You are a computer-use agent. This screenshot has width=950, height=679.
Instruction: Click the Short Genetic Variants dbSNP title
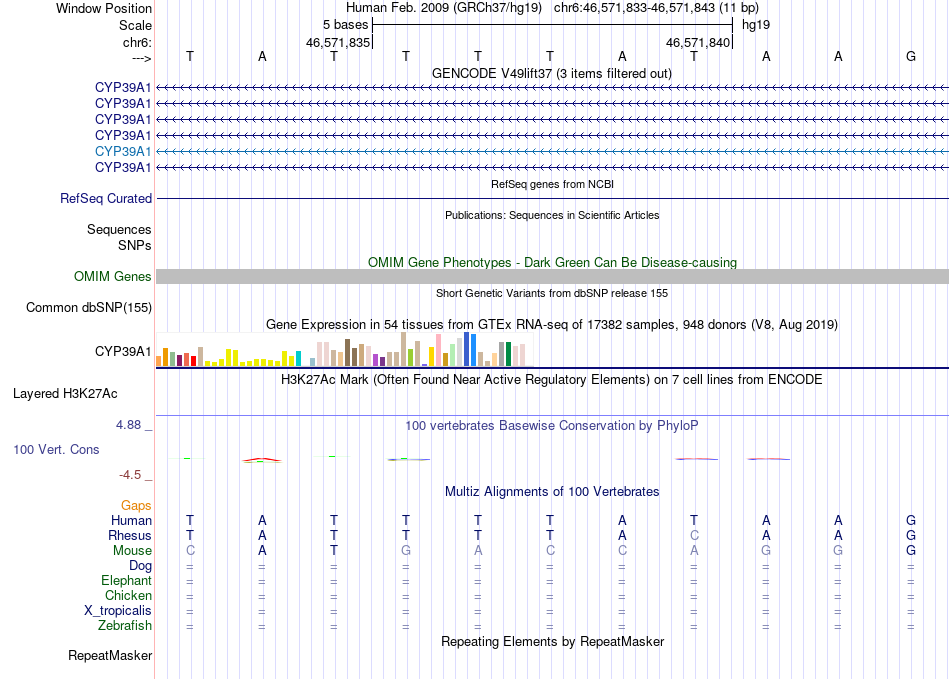coord(552,293)
